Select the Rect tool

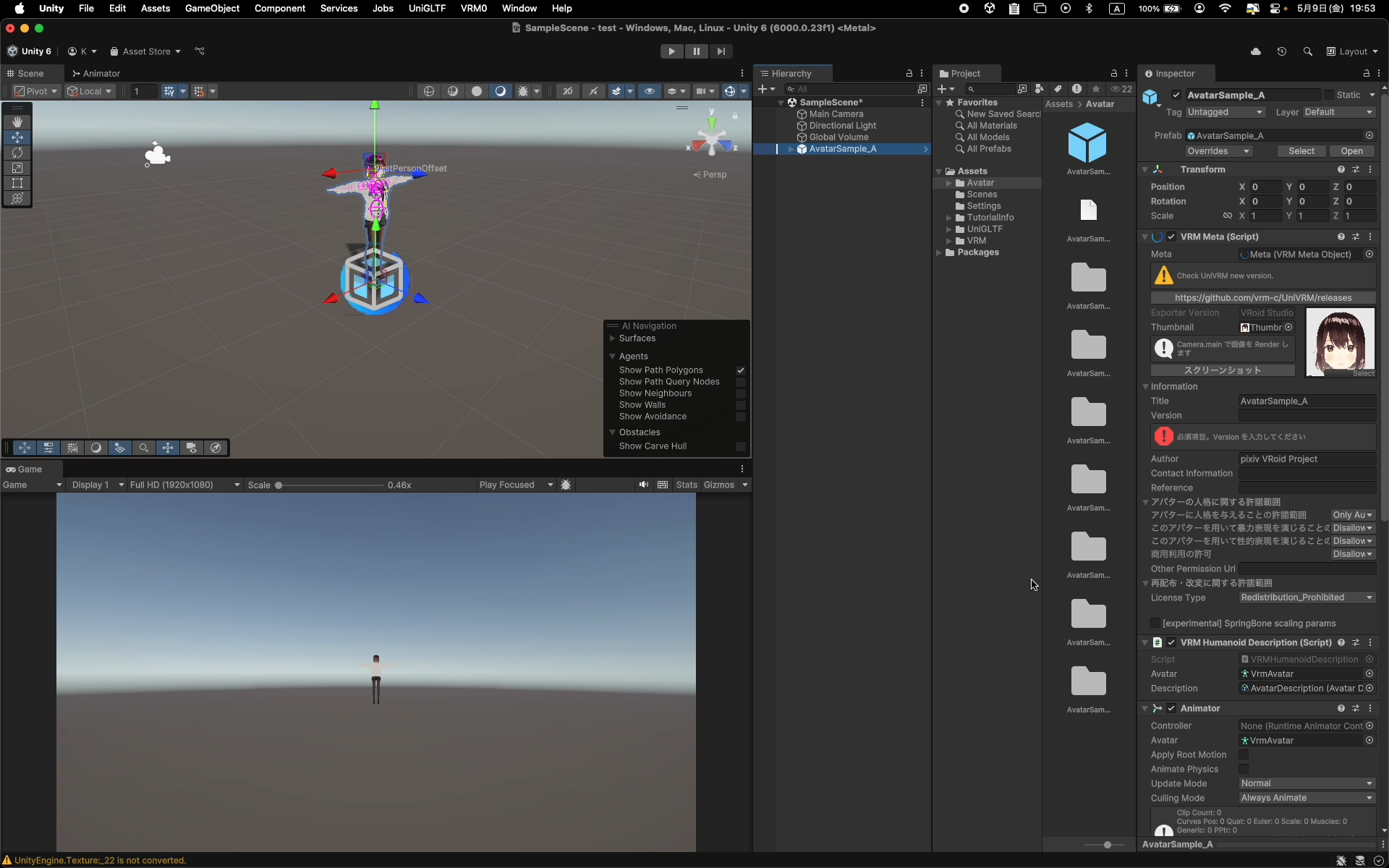click(17, 183)
